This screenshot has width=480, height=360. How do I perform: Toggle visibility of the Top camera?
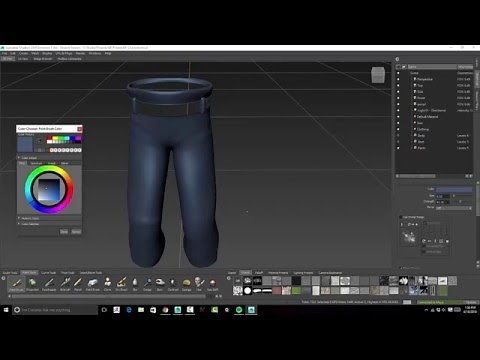click(398, 85)
